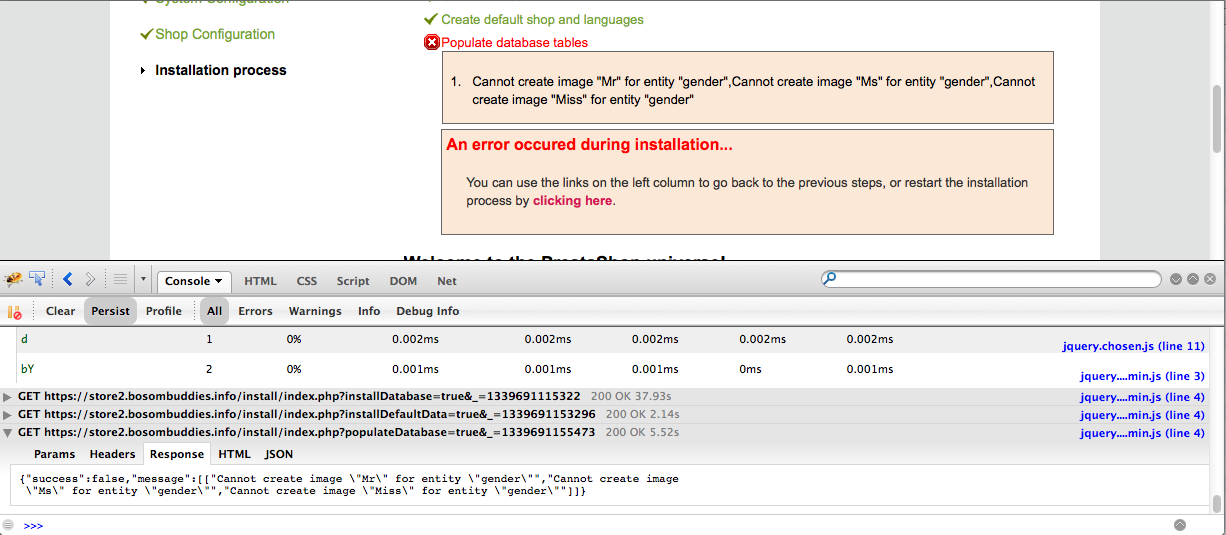Select the Response tab of the request
The width and height of the screenshot is (1226, 535).
pos(176,454)
